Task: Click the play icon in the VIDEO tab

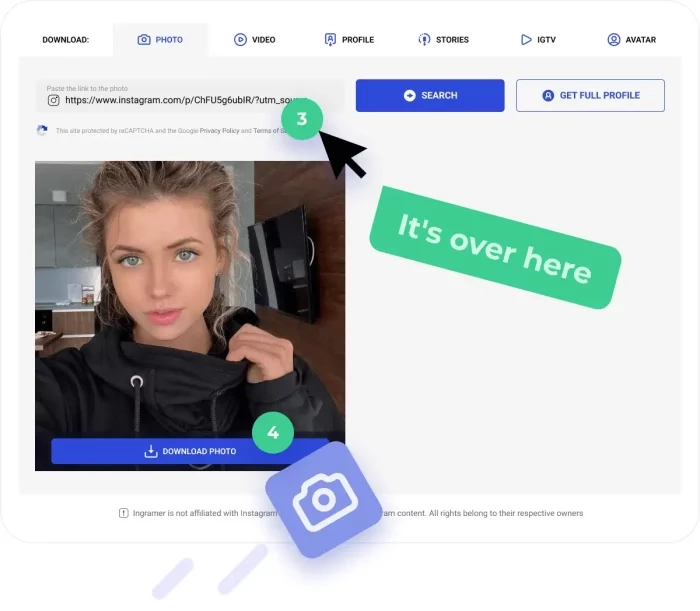Action: (240, 40)
